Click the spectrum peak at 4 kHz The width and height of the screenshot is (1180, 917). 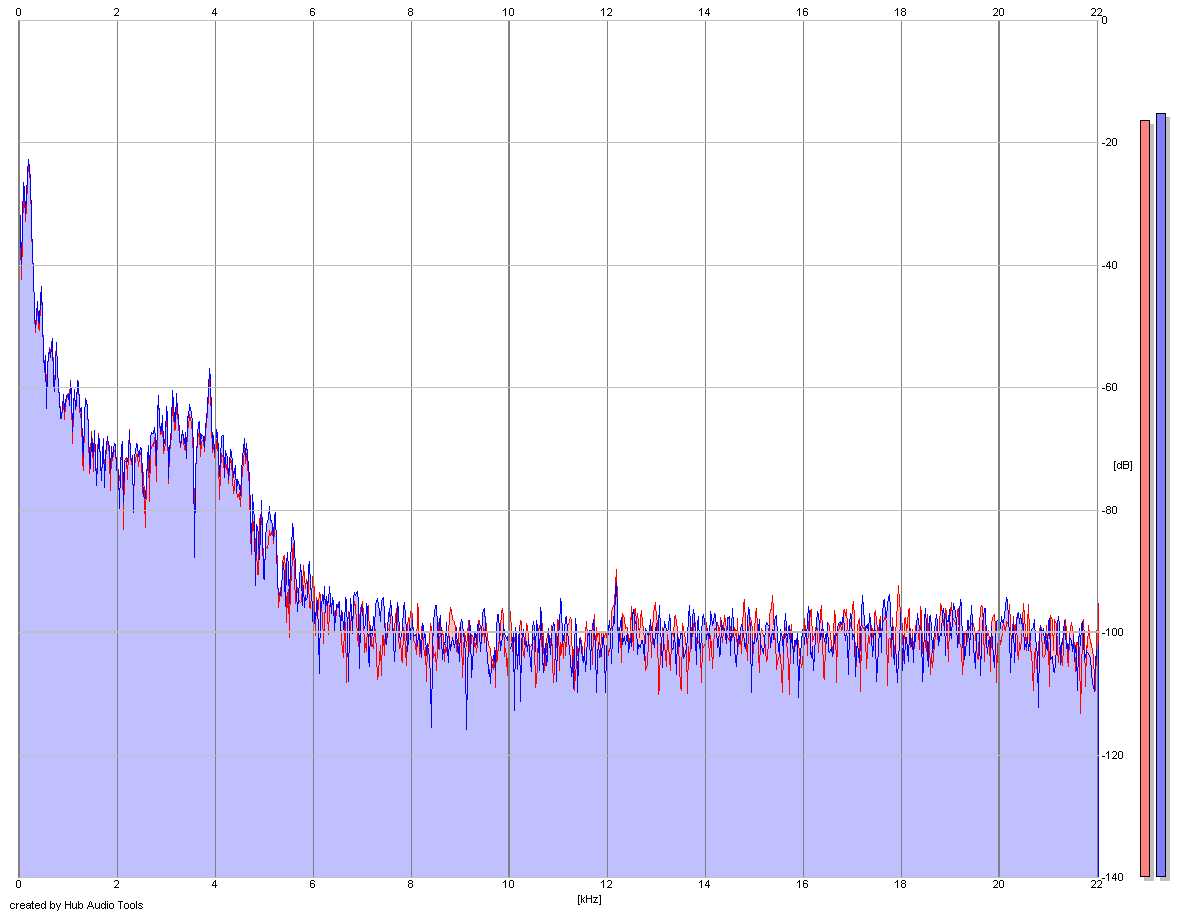(x=210, y=371)
